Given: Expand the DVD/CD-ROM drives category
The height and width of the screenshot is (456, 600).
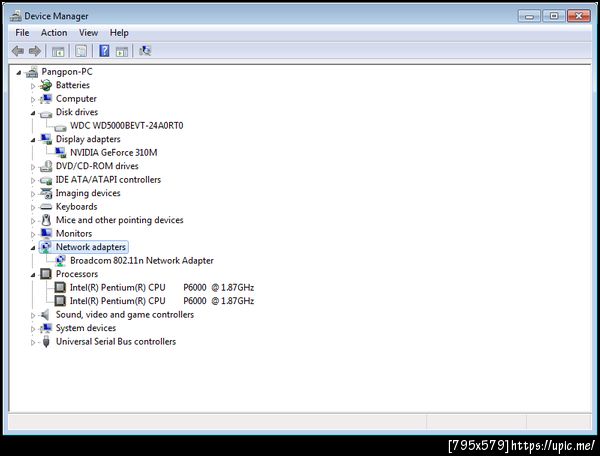Looking at the screenshot, I should click(33, 167).
